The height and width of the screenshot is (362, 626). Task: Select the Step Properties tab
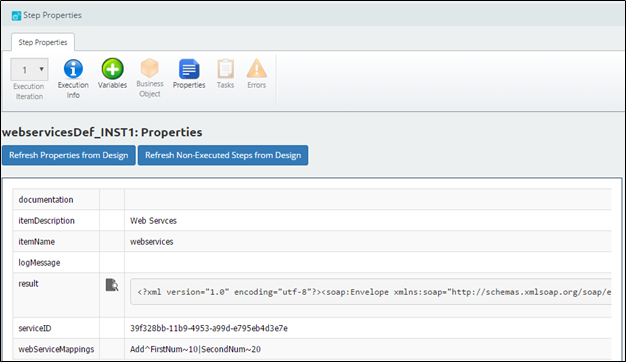[43, 42]
